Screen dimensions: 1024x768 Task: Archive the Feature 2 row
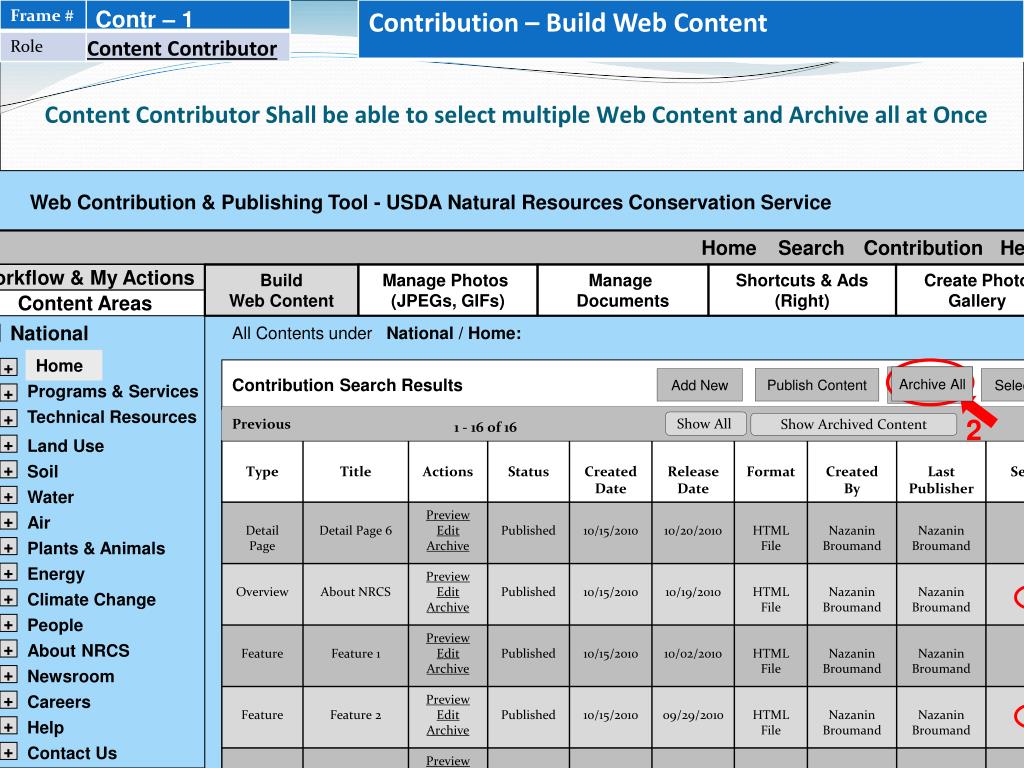click(447, 730)
